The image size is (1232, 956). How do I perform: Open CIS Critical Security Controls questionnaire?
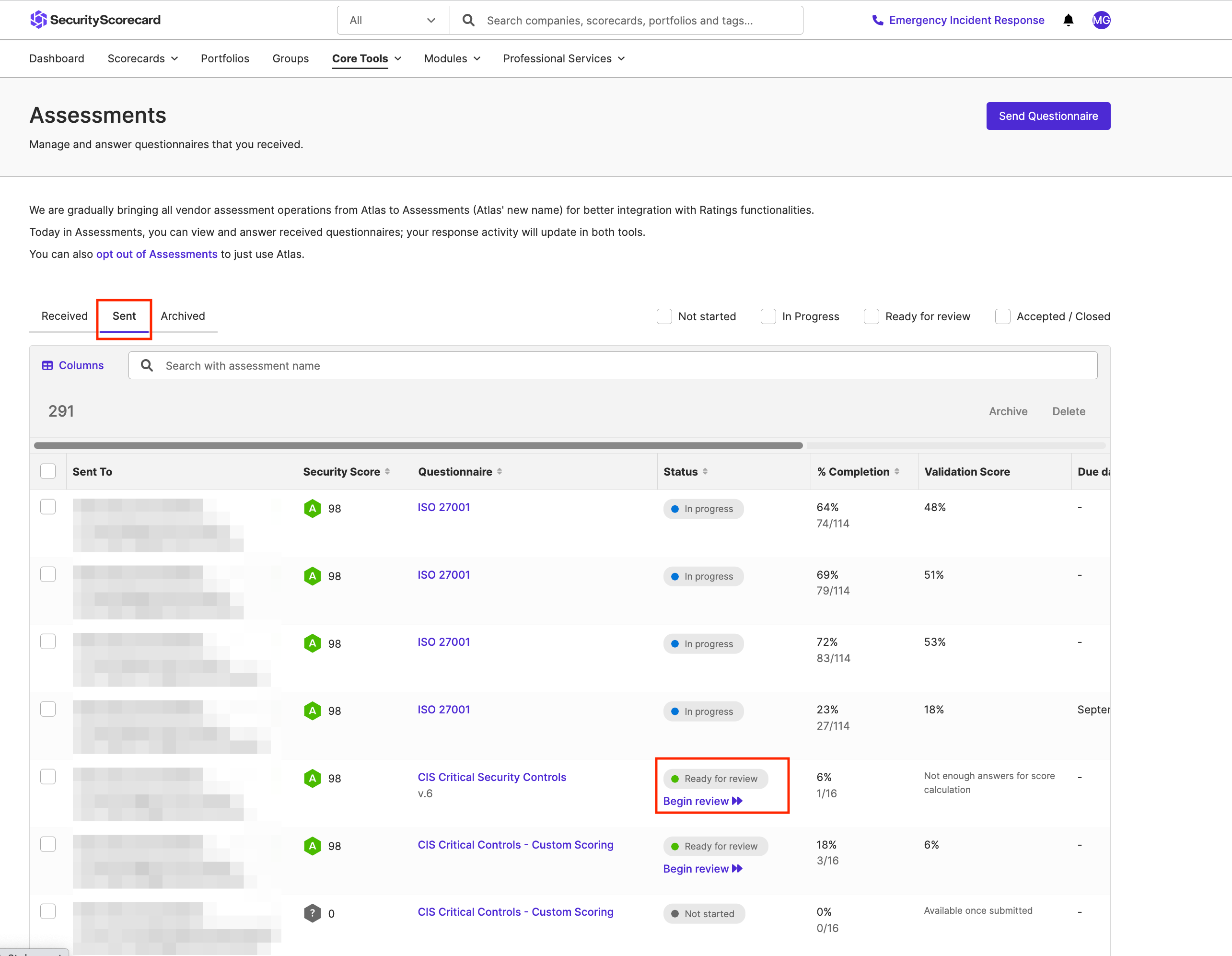click(492, 777)
